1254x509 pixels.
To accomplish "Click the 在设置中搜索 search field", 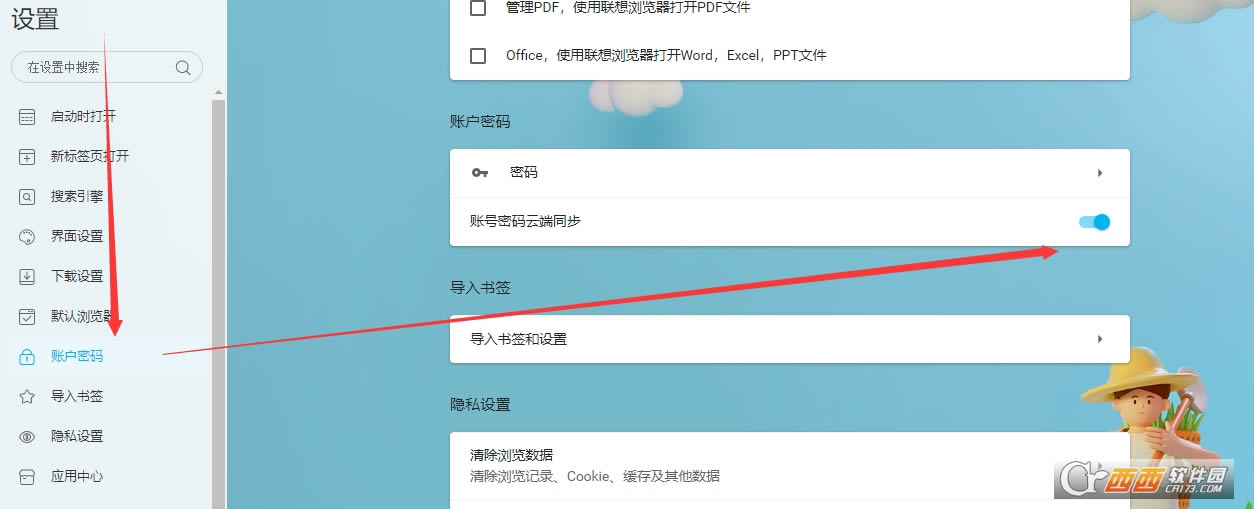I will pos(95,68).
